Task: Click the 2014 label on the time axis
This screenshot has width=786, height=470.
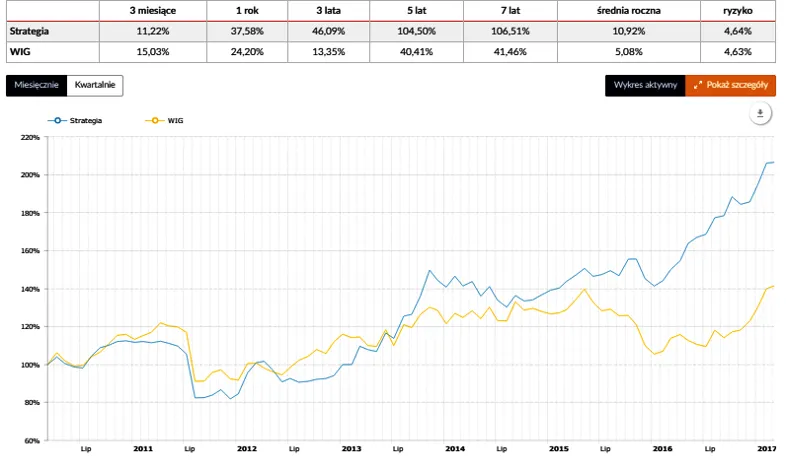Action: 454,450
